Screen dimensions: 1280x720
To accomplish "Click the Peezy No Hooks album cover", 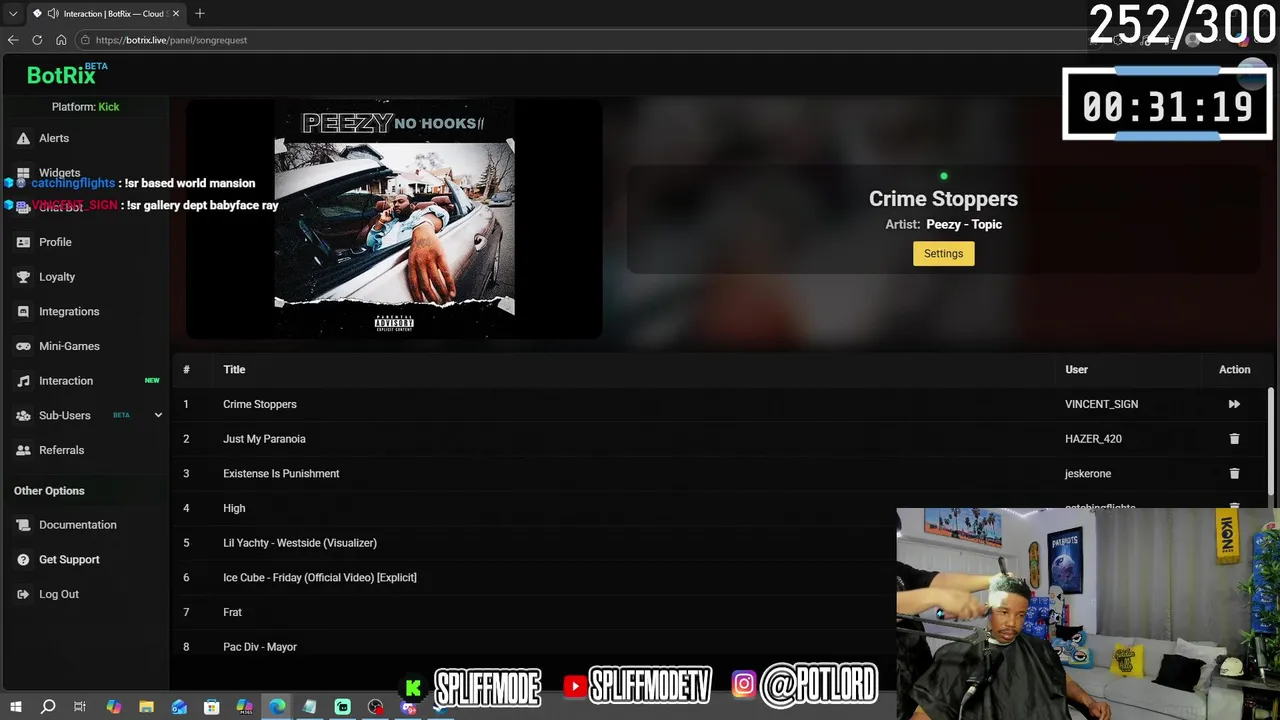I will click(394, 219).
